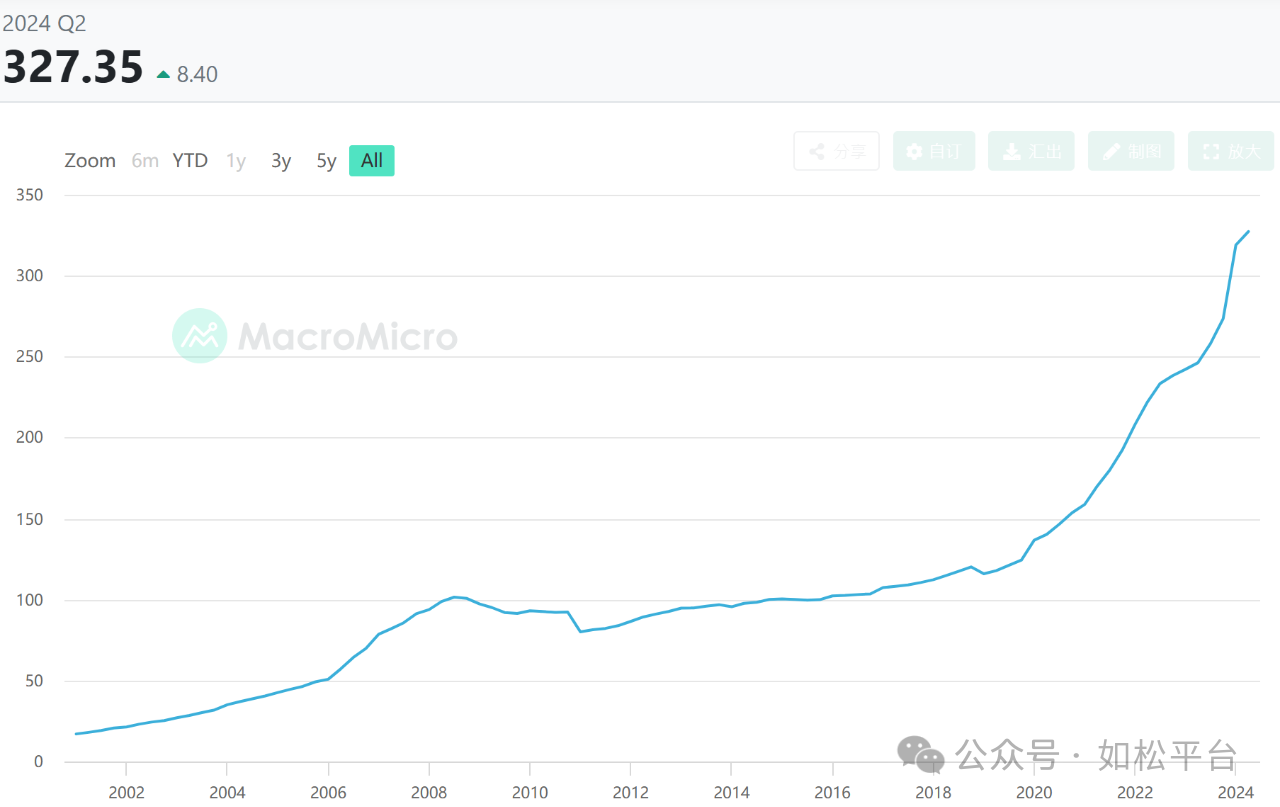
Task: Click the 公众号 如松平台 watermark text
Action: 1096,755
